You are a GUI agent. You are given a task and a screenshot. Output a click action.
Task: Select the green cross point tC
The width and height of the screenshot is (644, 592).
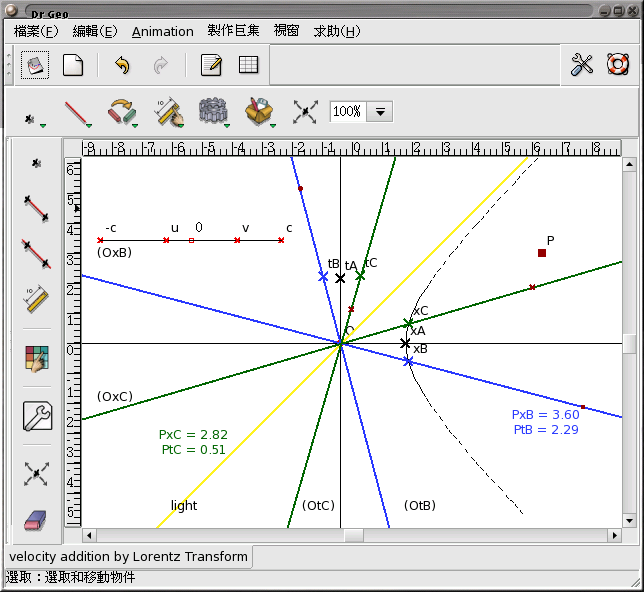360,276
